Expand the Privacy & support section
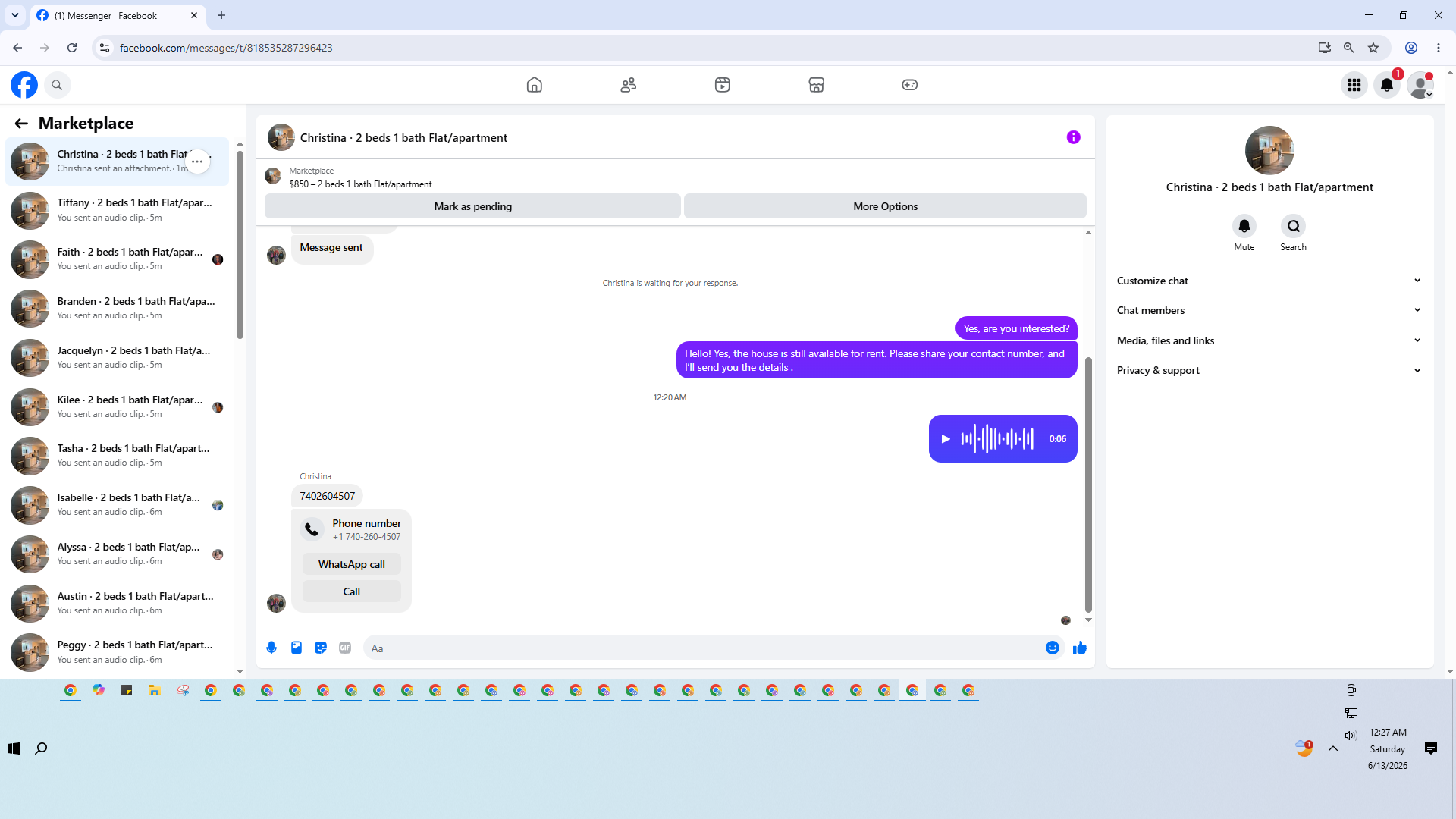This screenshot has height=819, width=1456. tap(1269, 370)
